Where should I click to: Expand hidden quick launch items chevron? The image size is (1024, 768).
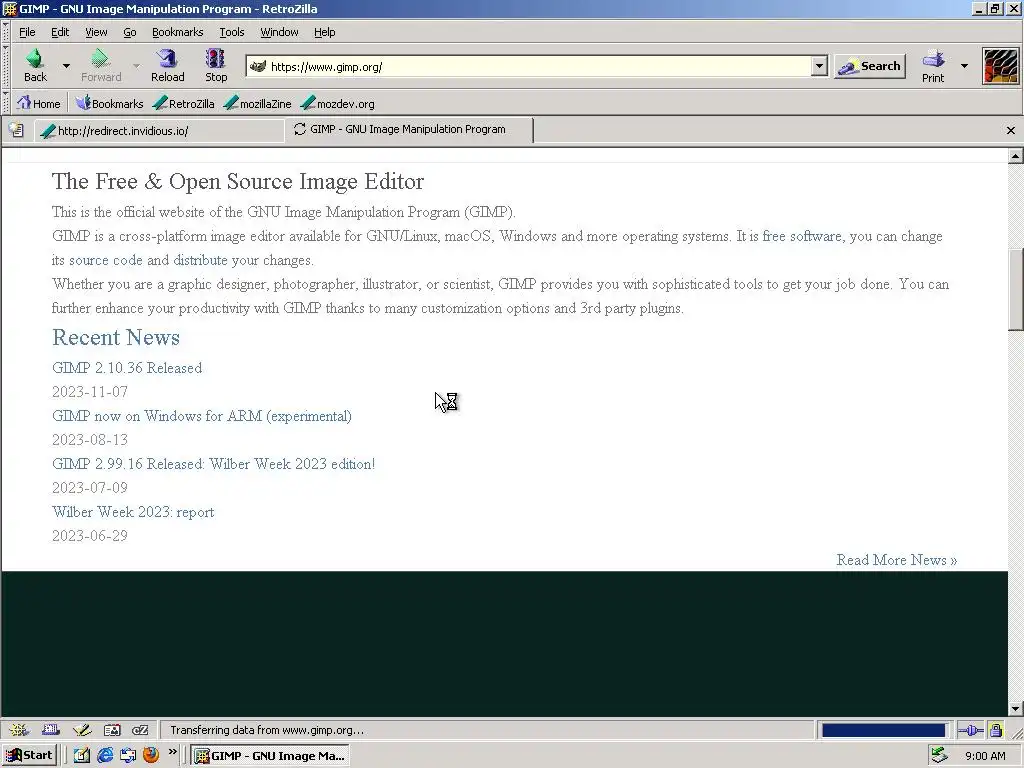172,752
